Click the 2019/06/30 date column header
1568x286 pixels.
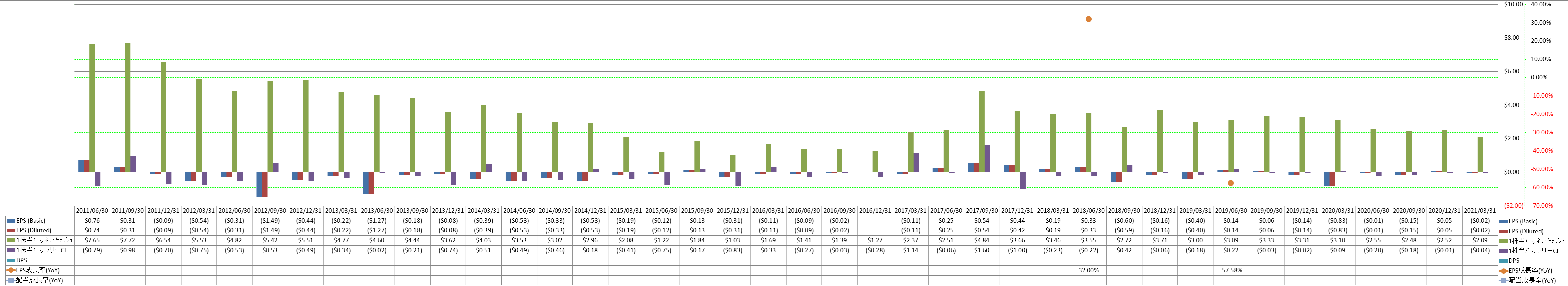tap(1231, 211)
